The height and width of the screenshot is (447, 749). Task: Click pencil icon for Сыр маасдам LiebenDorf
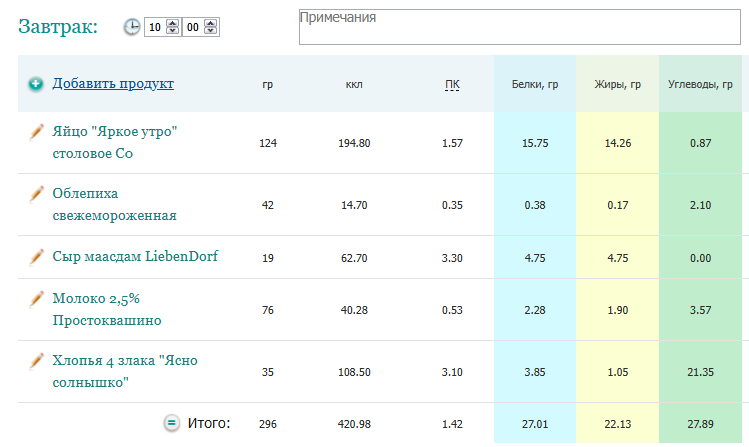point(36,256)
